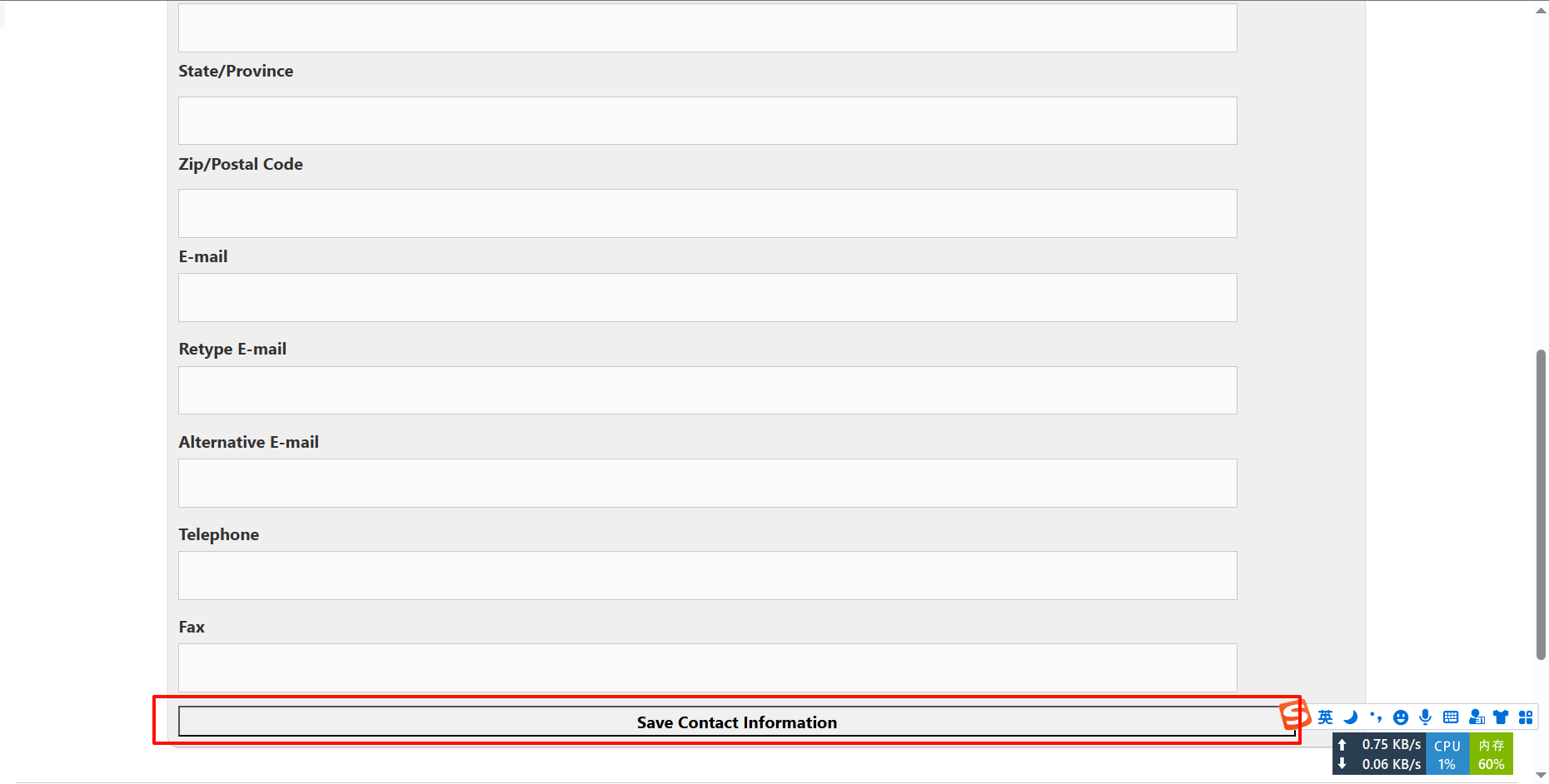This screenshot has width=1549, height=784.
Task: Click the CPU 1% usage tile
Action: pyautogui.click(x=1447, y=754)
